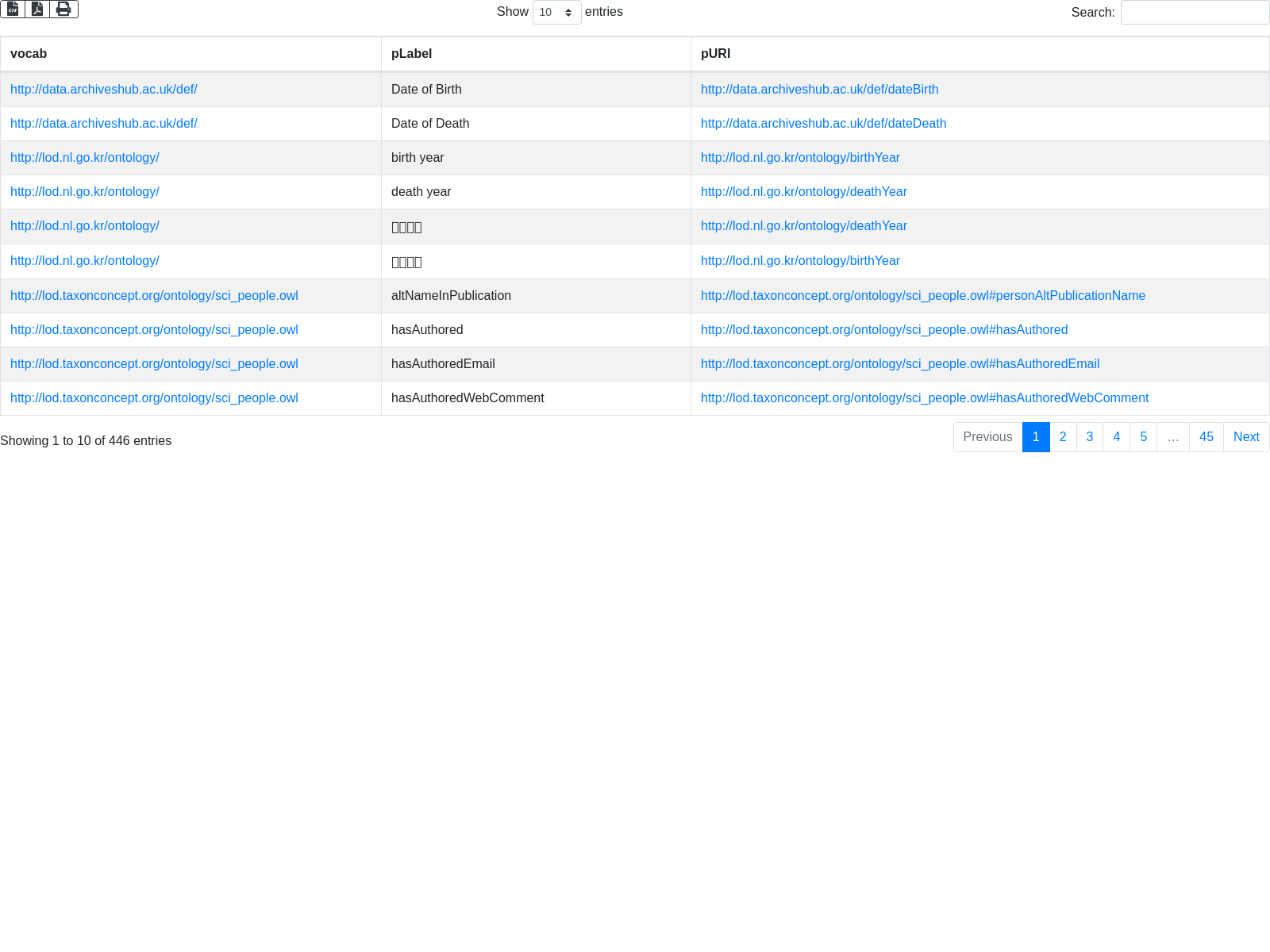Go to page 3 of results
1270x952 pixels.
pos(1090,437)
